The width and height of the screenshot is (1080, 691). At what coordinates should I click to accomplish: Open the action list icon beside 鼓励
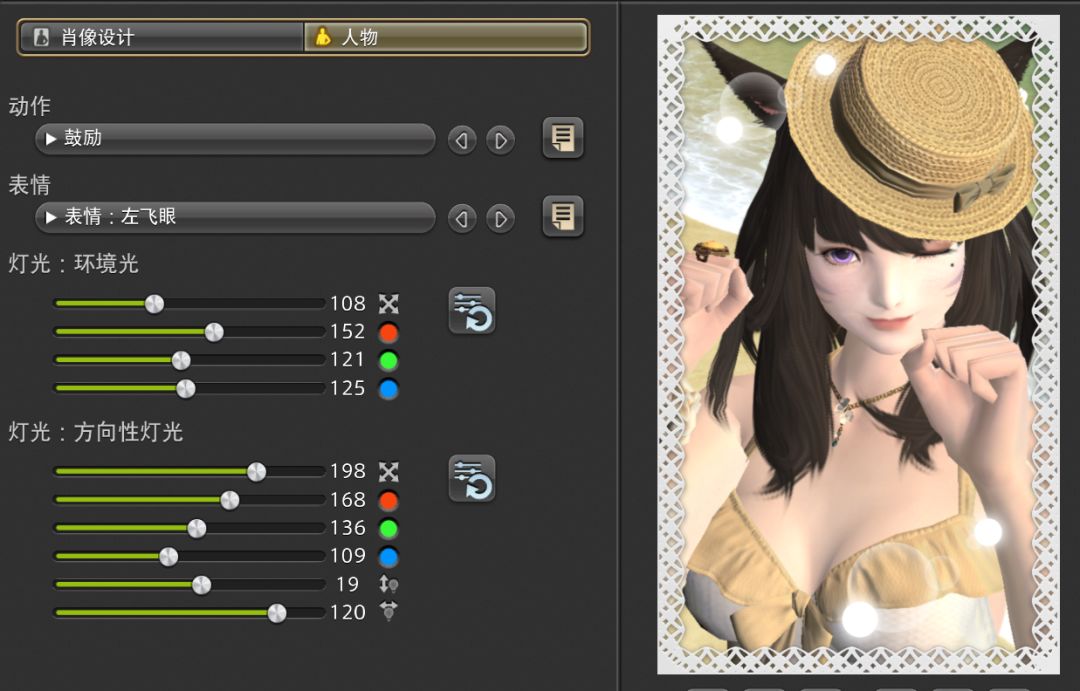[563, 138]
